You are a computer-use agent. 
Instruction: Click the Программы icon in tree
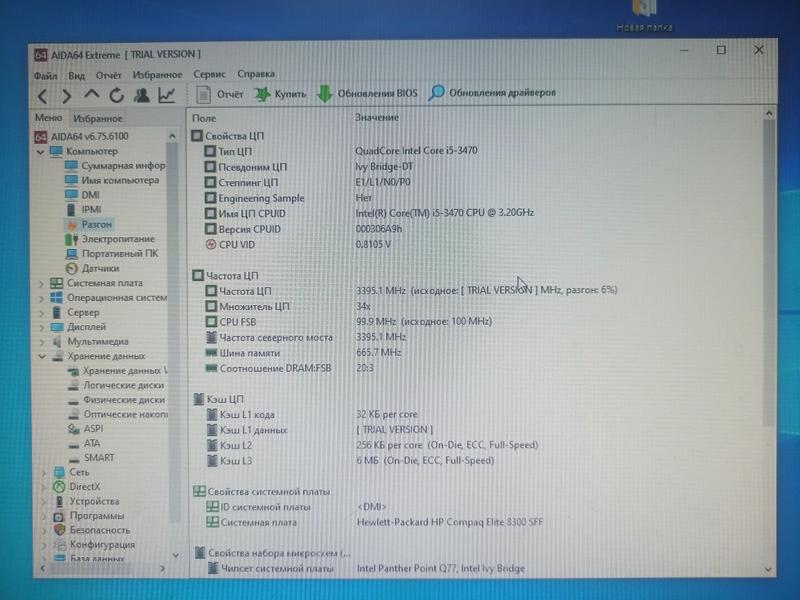click(60, 516)
